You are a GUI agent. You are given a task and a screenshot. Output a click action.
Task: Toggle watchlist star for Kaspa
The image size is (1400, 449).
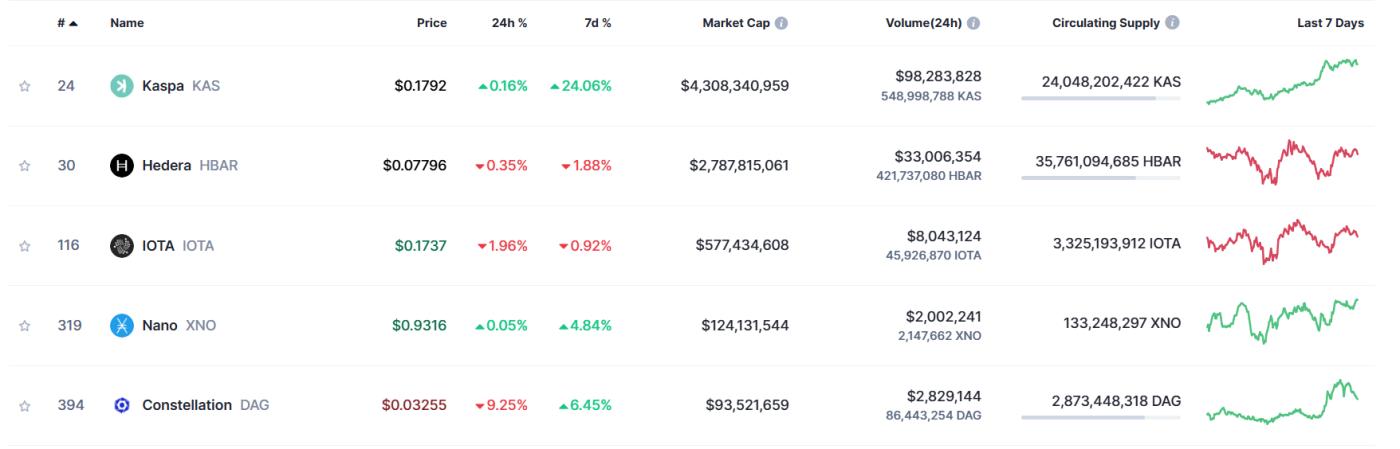(25, 86)
